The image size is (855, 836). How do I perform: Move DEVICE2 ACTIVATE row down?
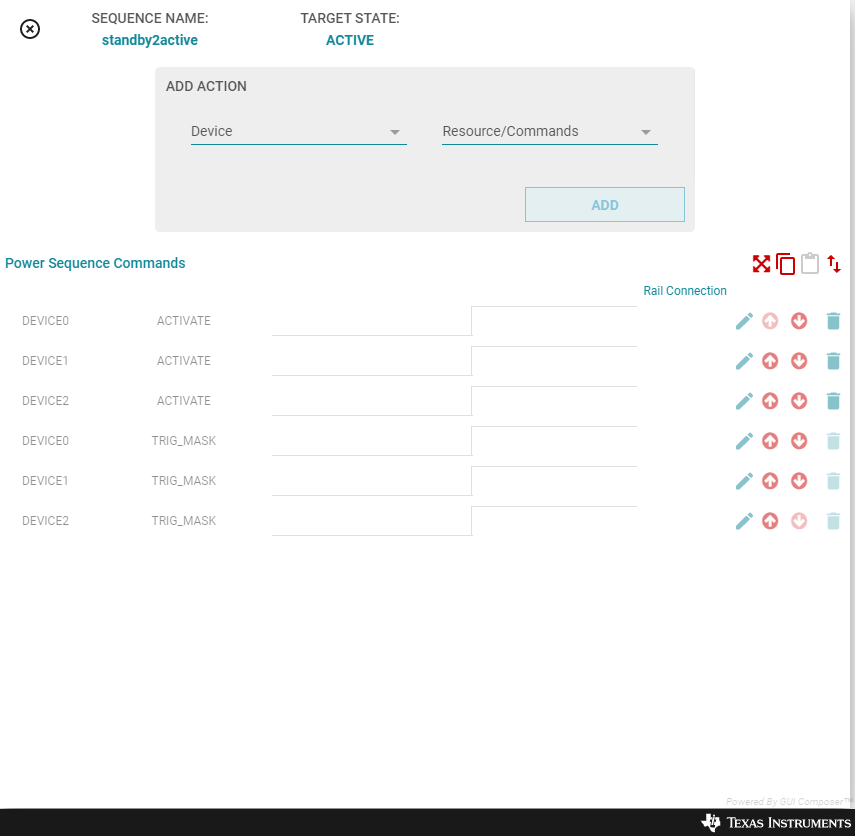click(799, 401)
